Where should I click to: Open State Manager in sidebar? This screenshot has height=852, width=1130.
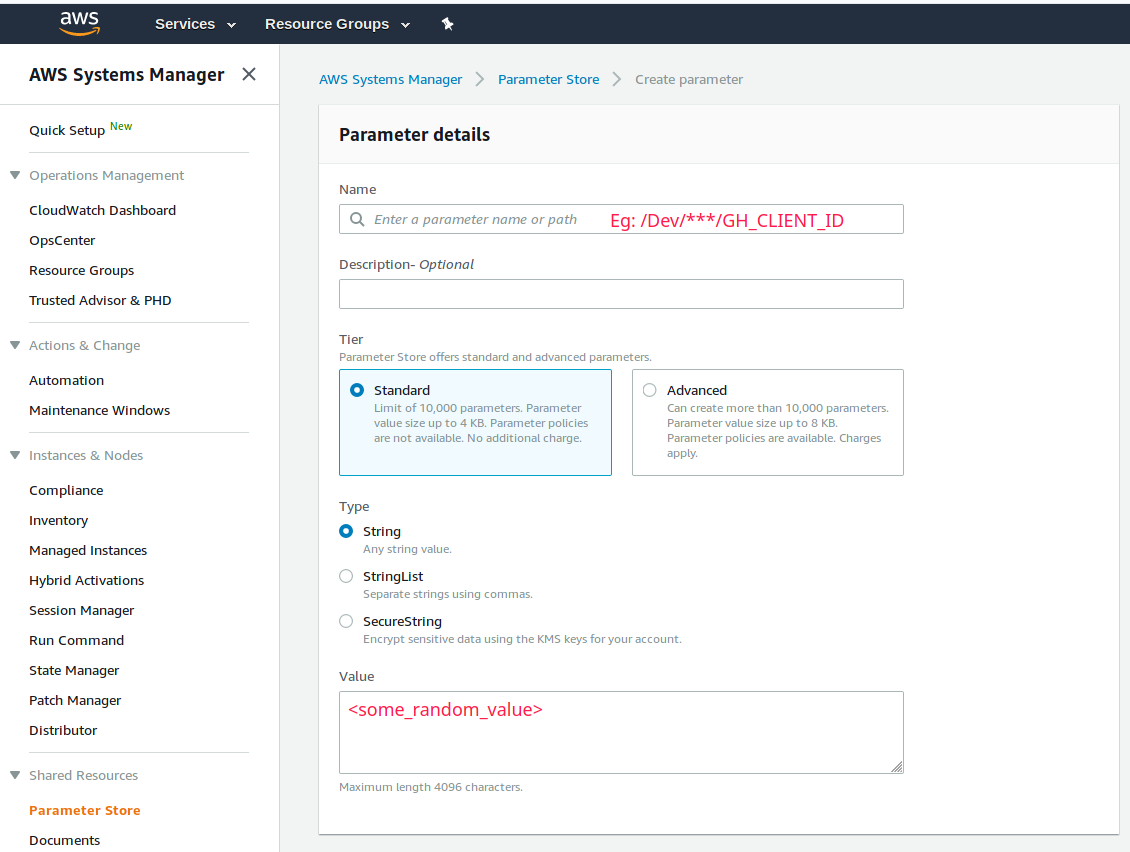(x=74, y=670)
